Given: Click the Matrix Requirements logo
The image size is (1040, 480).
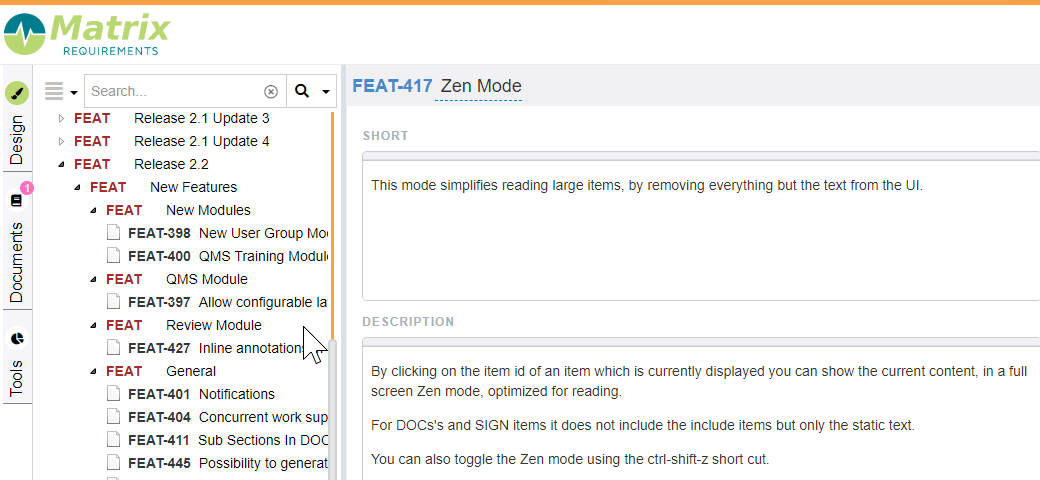Looking at the screenshot, I should [87, 34].
